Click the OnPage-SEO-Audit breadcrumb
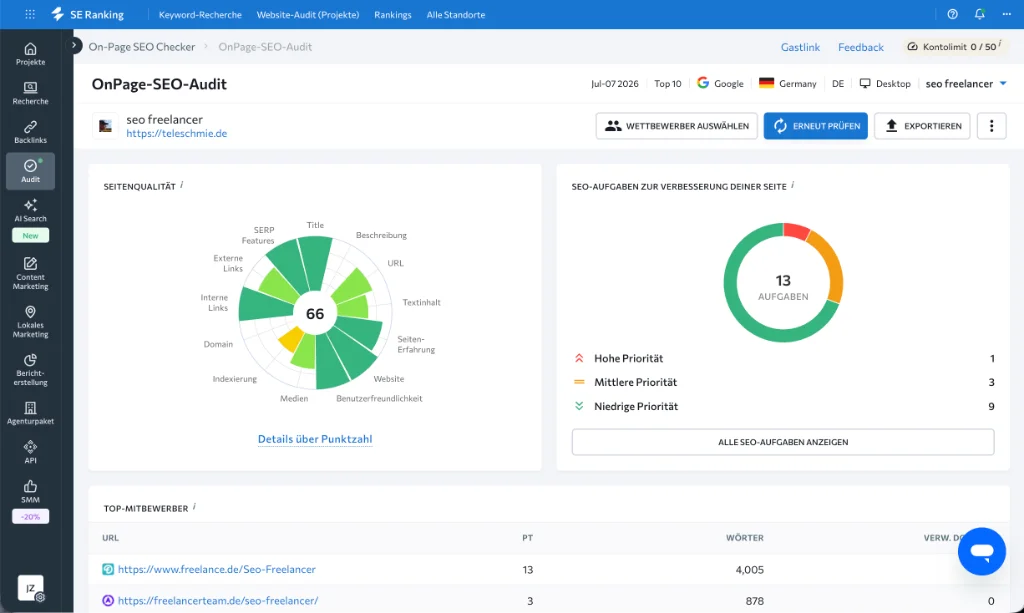Viewport: 1024px width, 613px height. (x=265, y=47)
